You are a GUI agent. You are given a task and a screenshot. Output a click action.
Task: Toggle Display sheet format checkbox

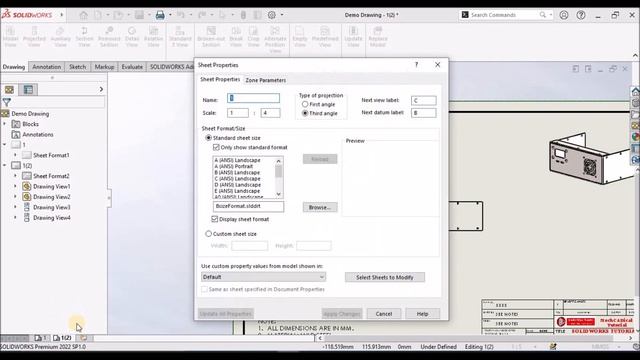click(x=215, y=219)
